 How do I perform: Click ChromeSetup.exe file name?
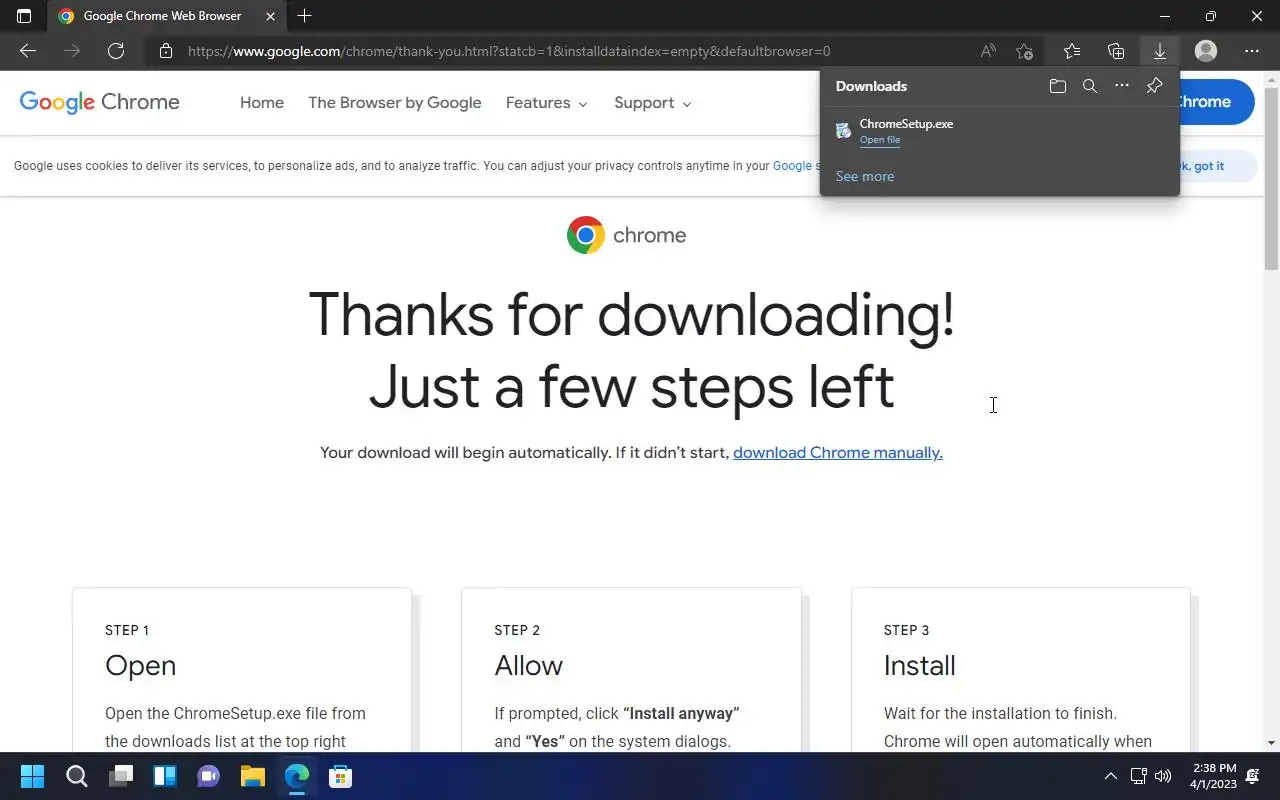click(x=906, y=124)
